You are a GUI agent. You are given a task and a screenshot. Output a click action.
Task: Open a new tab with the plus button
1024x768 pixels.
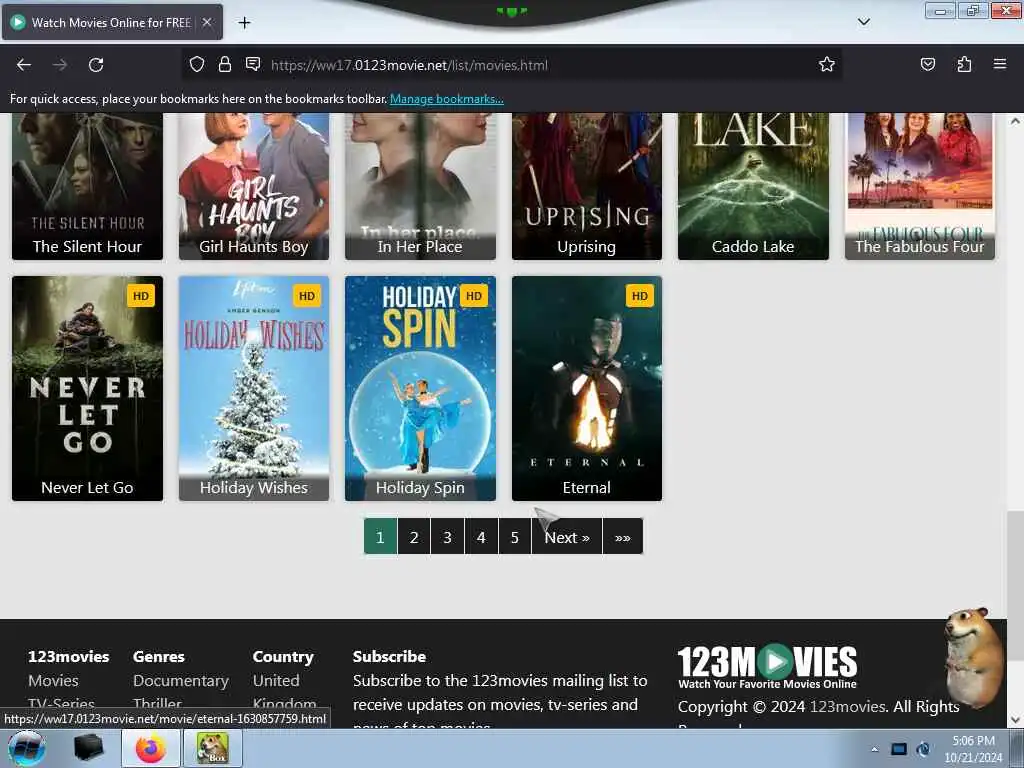click(244, 23)
